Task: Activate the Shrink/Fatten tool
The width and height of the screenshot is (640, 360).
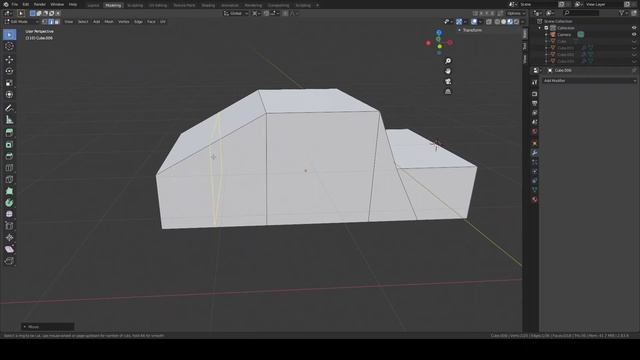Action: click(x=9, y=238)
